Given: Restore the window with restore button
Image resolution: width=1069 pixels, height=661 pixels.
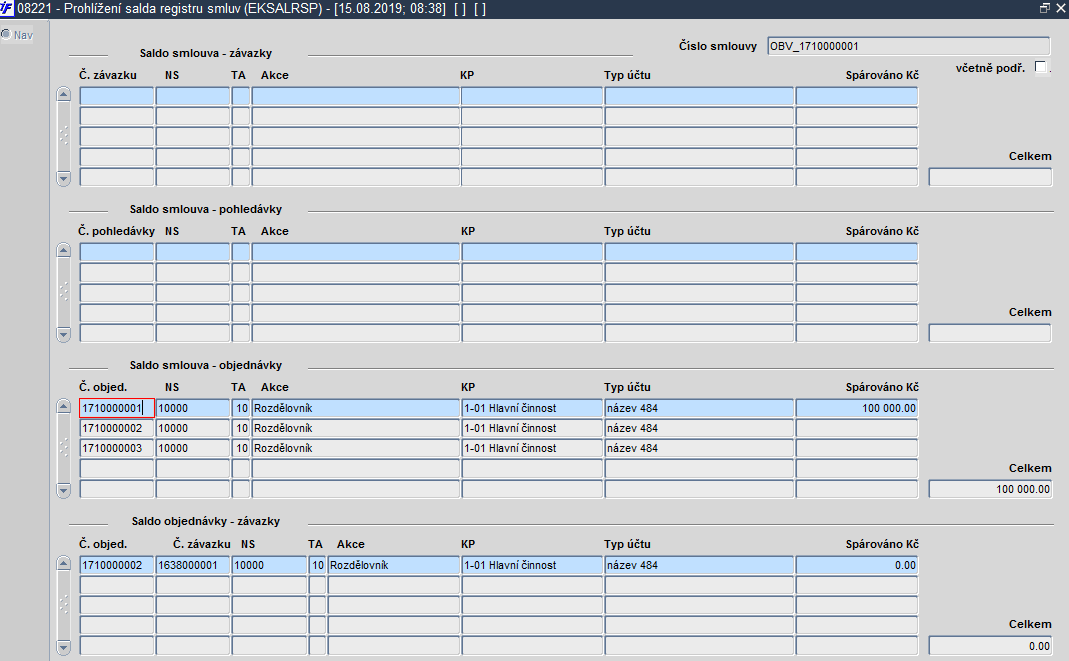Looking at the screenshot, I should [1044, 8].
